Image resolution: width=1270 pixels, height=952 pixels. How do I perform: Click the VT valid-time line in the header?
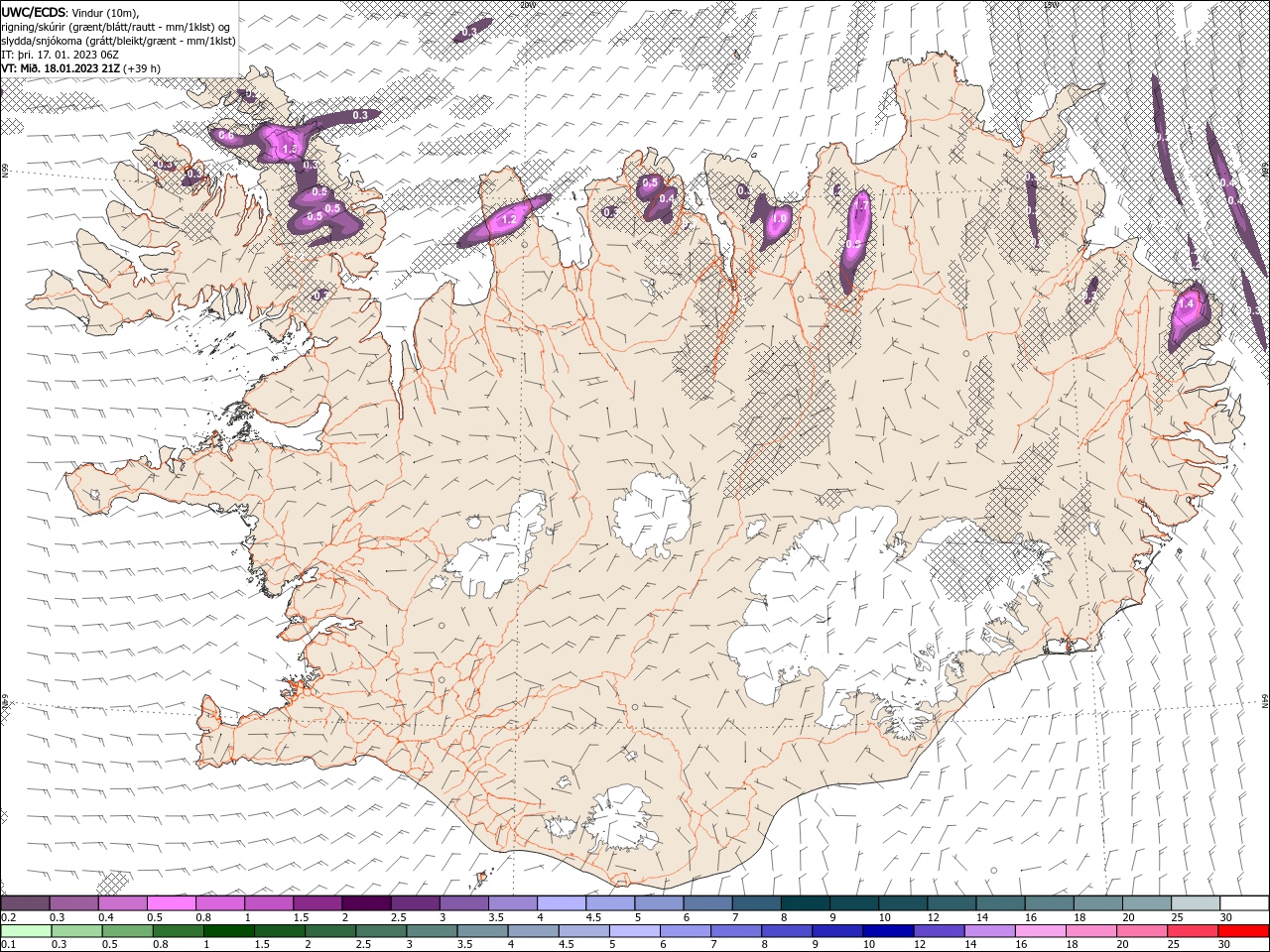pos(80,68)
